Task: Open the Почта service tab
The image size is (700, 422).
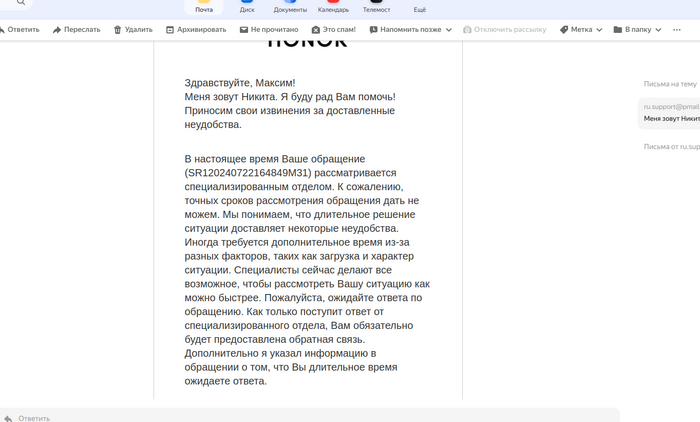Action: tap(204, 5)
